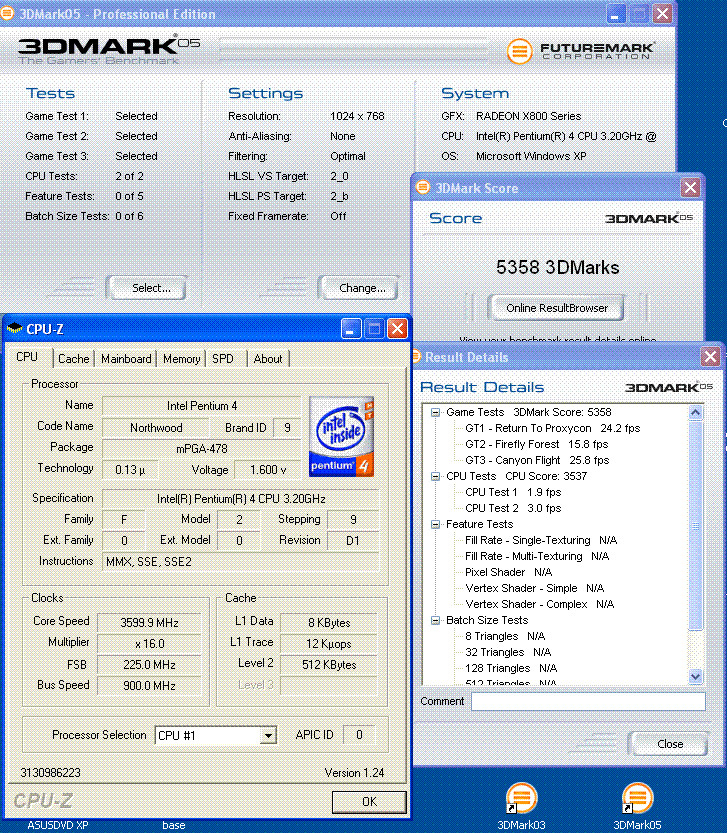Screen dimensions: 727x833
Task: Switch to the Memory tab in CPU-Z
Action: point(182,359)
